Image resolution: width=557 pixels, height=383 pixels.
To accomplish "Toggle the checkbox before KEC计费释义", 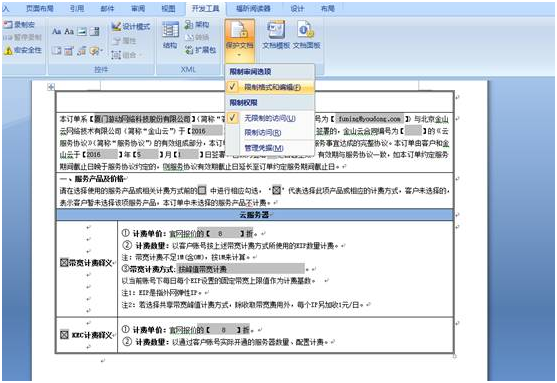I will [64, 335].
